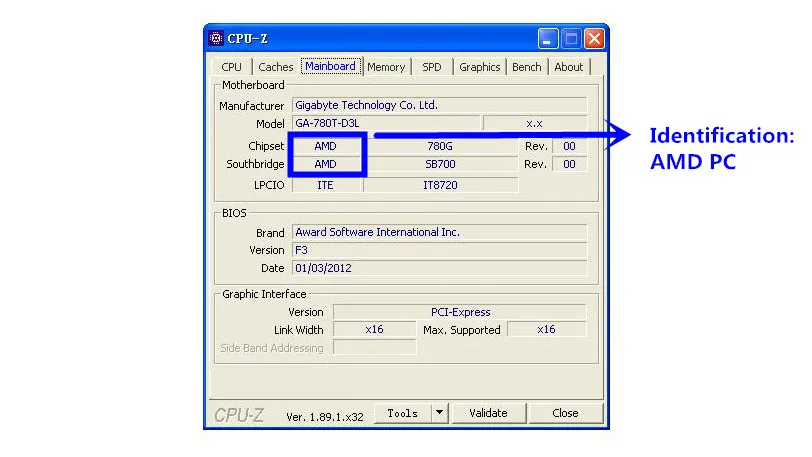This screenshot has width=812, height=457.
Task: Select the model value GA-780T-D3L
Action: (386, 123)
